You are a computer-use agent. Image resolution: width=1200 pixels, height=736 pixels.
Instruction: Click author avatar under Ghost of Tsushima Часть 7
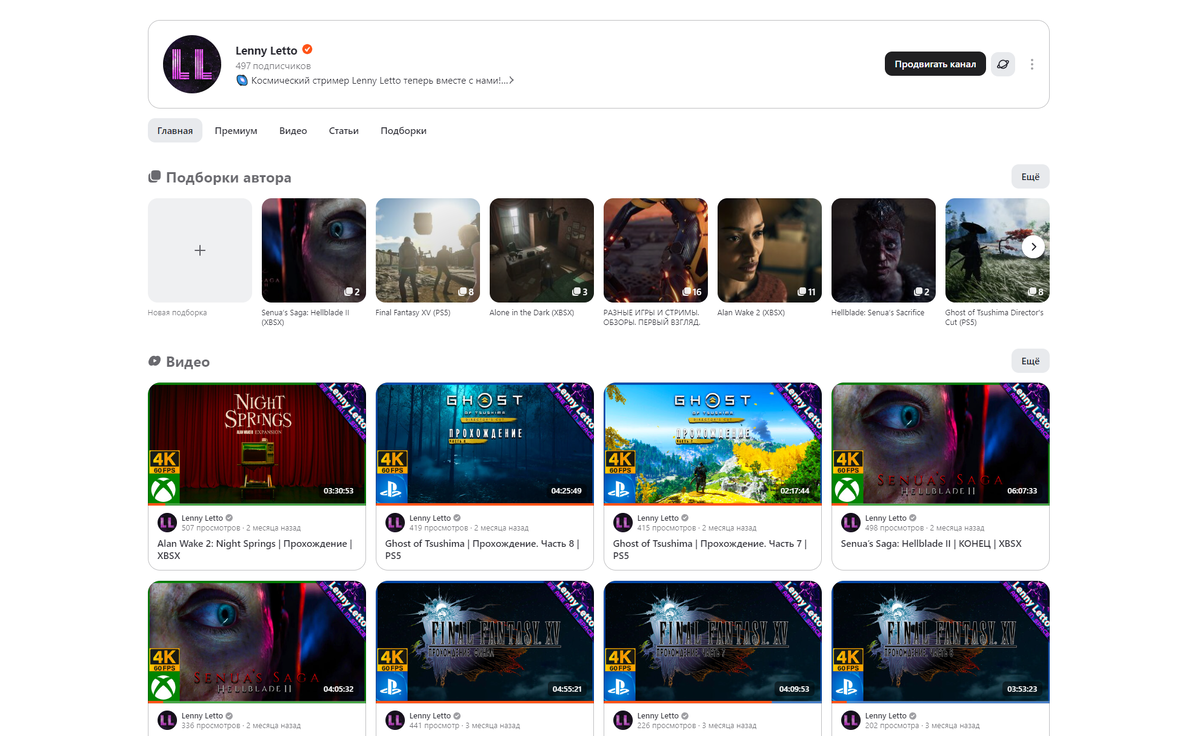point(623,522)
